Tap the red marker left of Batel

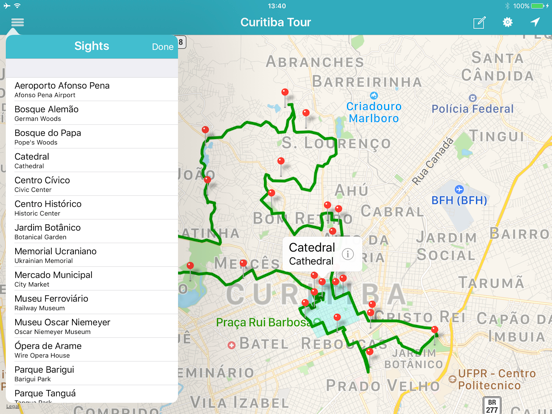[231, 345]
